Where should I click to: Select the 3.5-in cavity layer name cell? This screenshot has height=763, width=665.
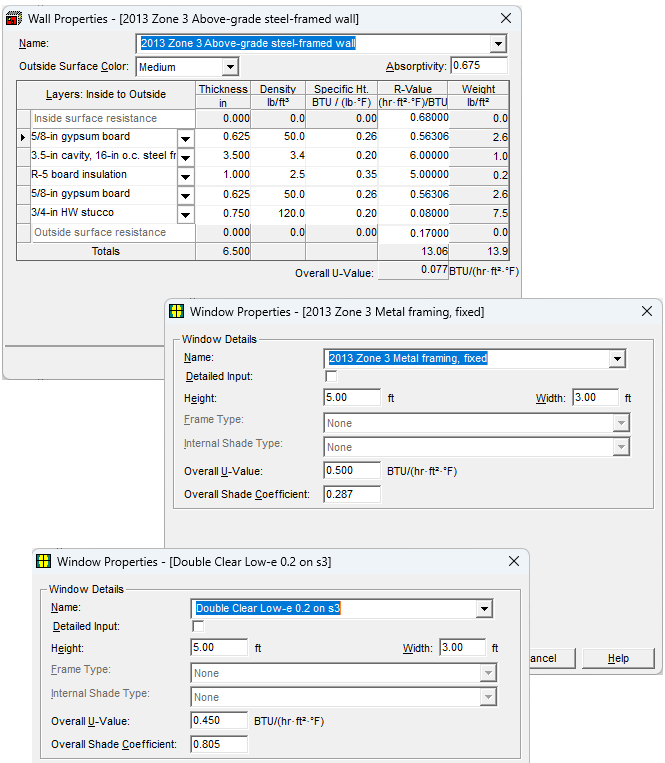[x=104, y=156]
